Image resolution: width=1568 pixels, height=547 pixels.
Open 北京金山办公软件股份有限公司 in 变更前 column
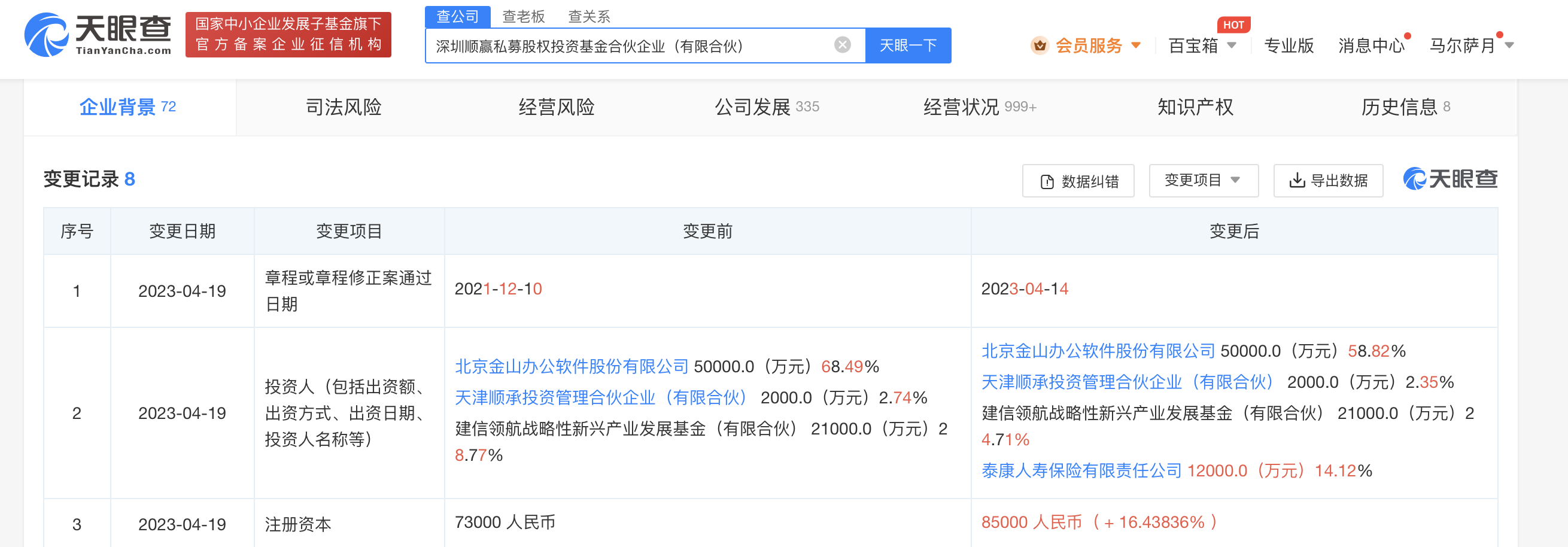click(x=571, y=366)
